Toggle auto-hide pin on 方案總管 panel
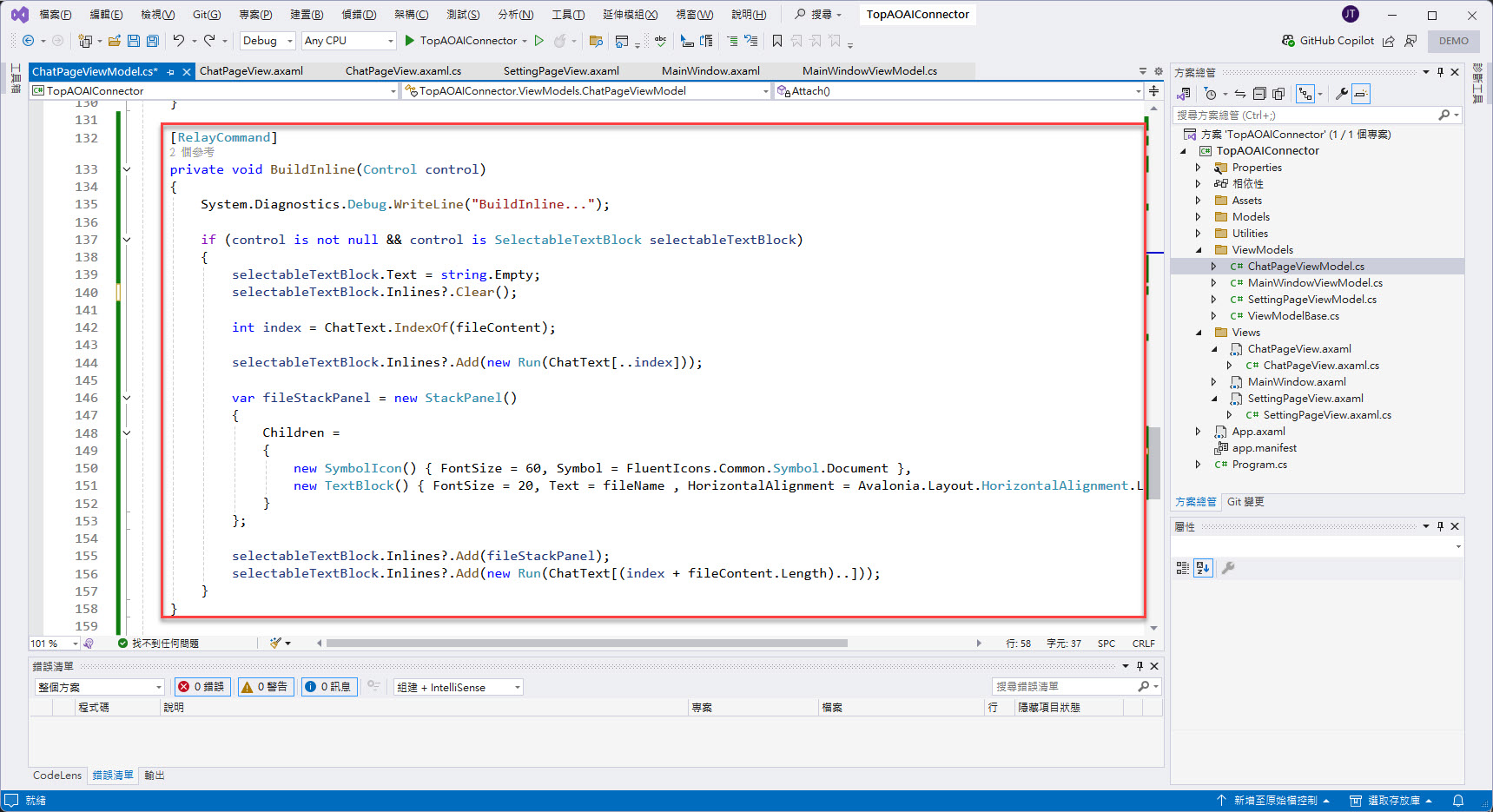This screenshot has width=1493, height=812. coord(1440,72)
